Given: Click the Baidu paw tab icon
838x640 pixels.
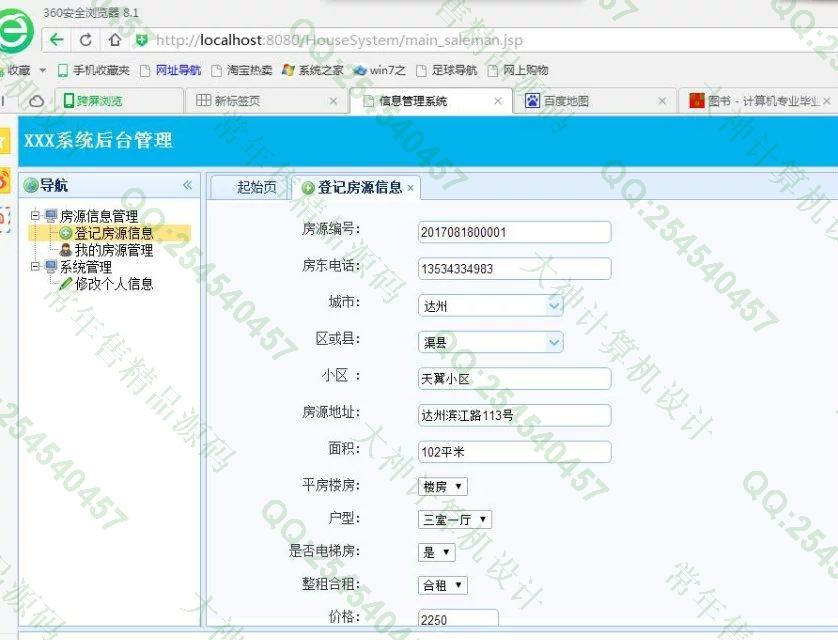Looking at the screenshot, I should [532, 100].
